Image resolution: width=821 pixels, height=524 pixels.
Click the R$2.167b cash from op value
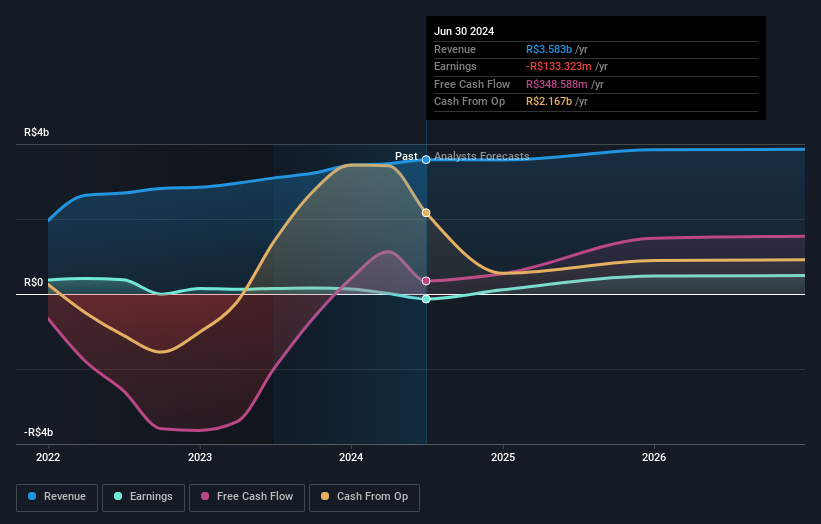pos(549,102)
